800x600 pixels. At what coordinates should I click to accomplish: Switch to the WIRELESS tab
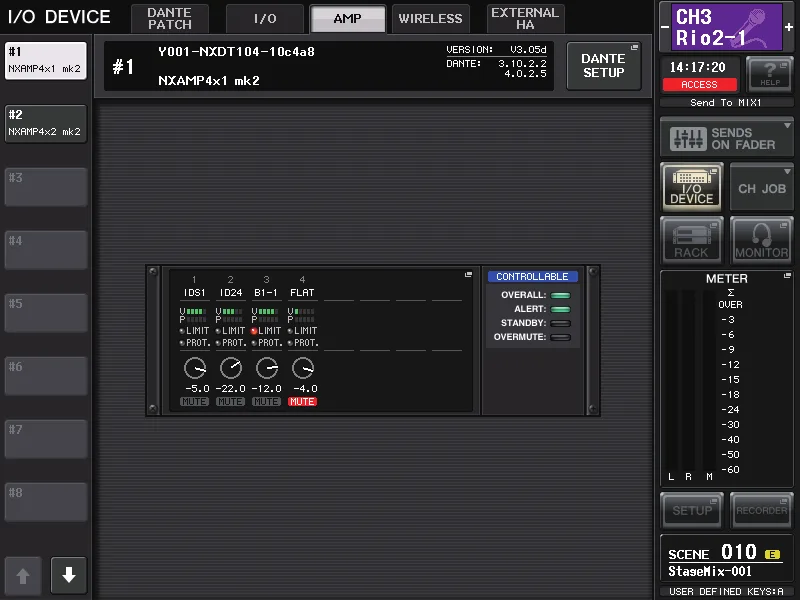pos(430,18)
